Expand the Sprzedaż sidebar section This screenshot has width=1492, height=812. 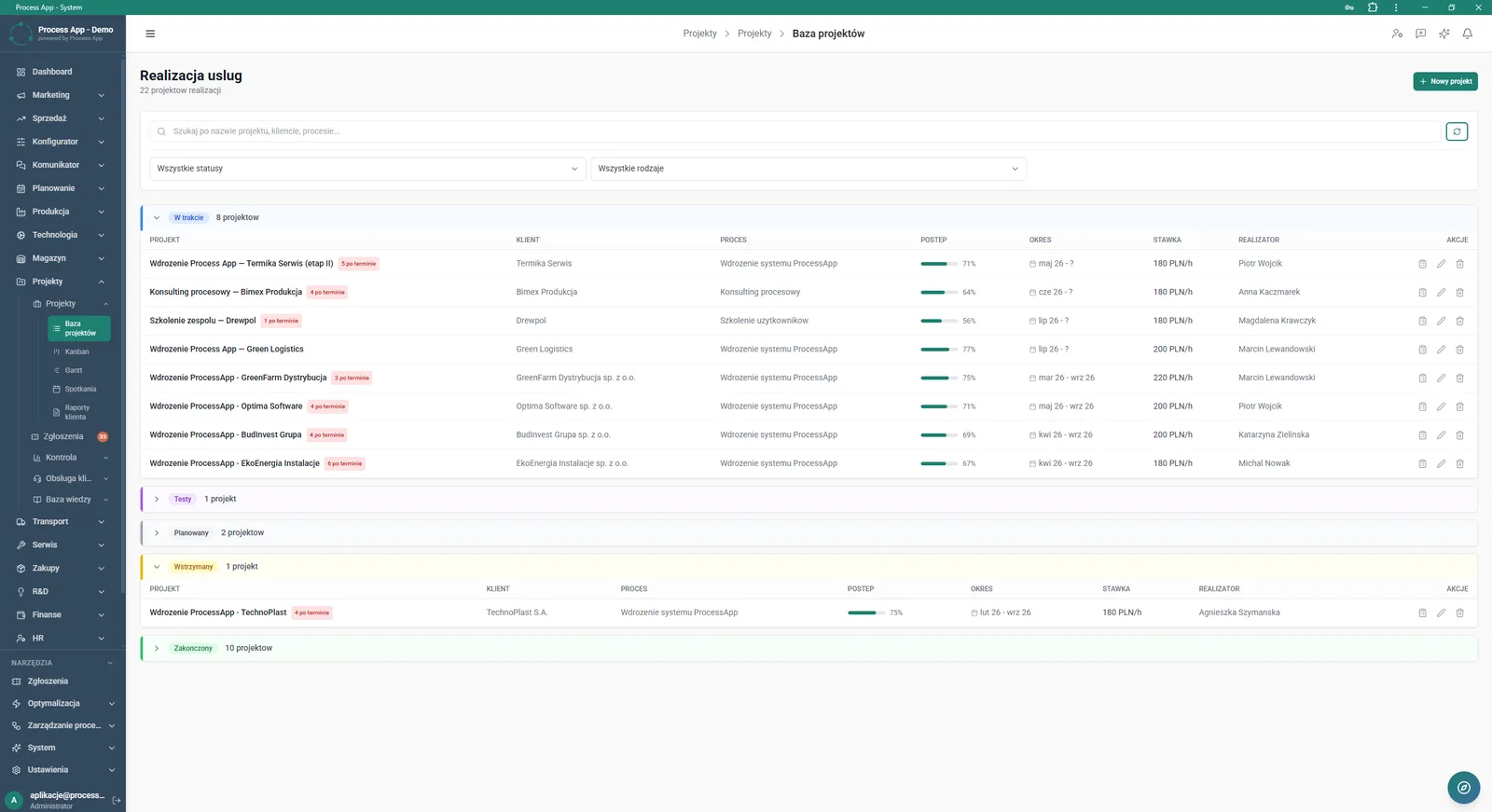(61, 118)
